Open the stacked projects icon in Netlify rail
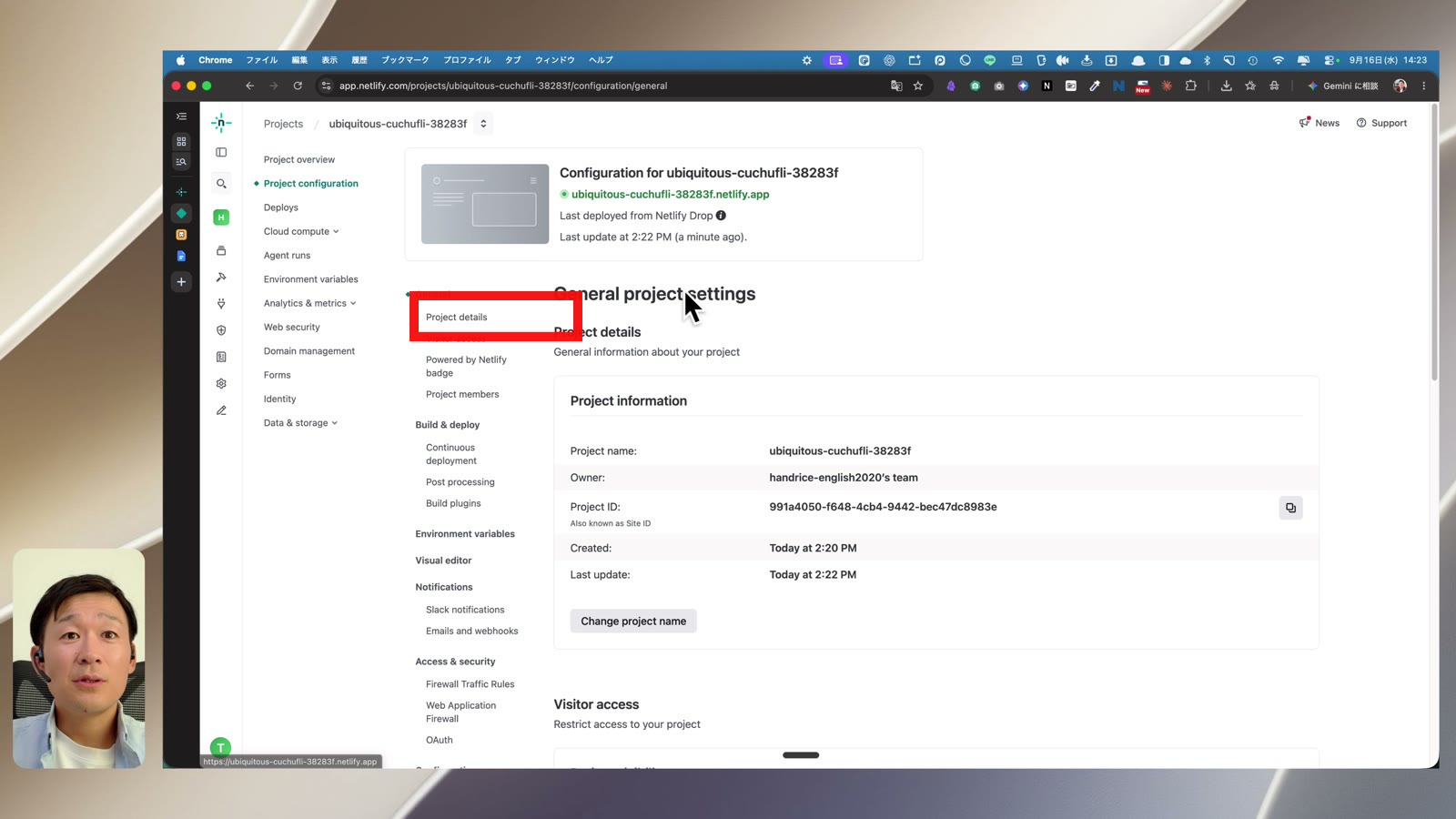Screen dimensions: 1456x819 (221, 250)
